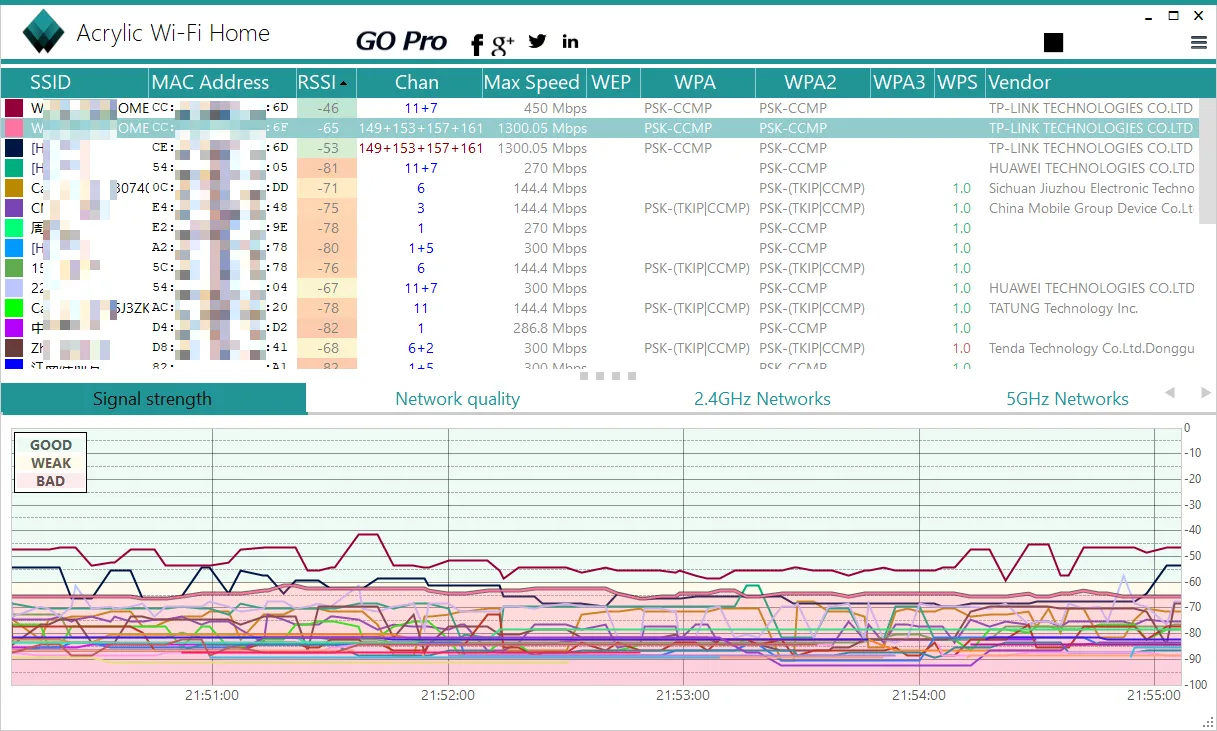1217x731 pixels.
Task: Click the brown swatch on the -68 row
Action: tap(13, 348)
